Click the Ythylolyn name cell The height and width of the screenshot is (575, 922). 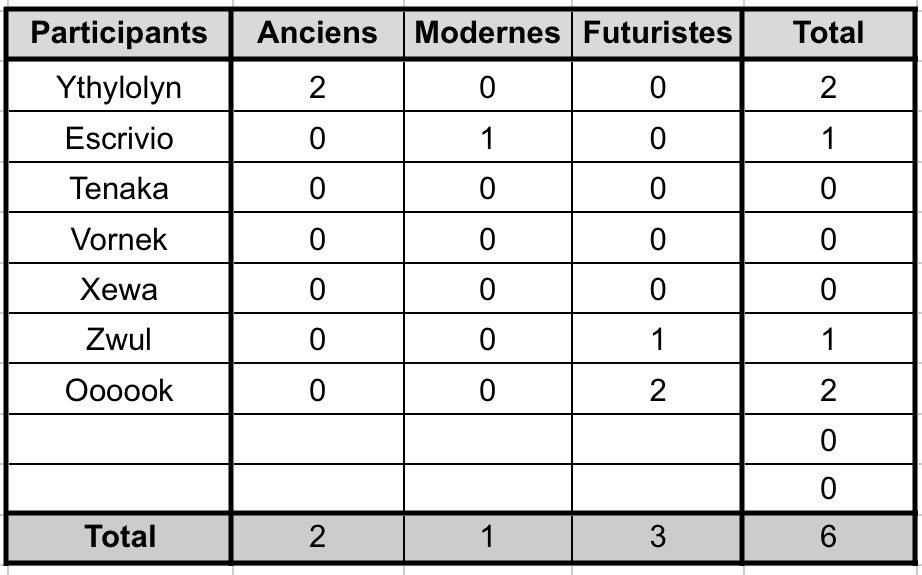pyautogui.click(x=119, y=88)
